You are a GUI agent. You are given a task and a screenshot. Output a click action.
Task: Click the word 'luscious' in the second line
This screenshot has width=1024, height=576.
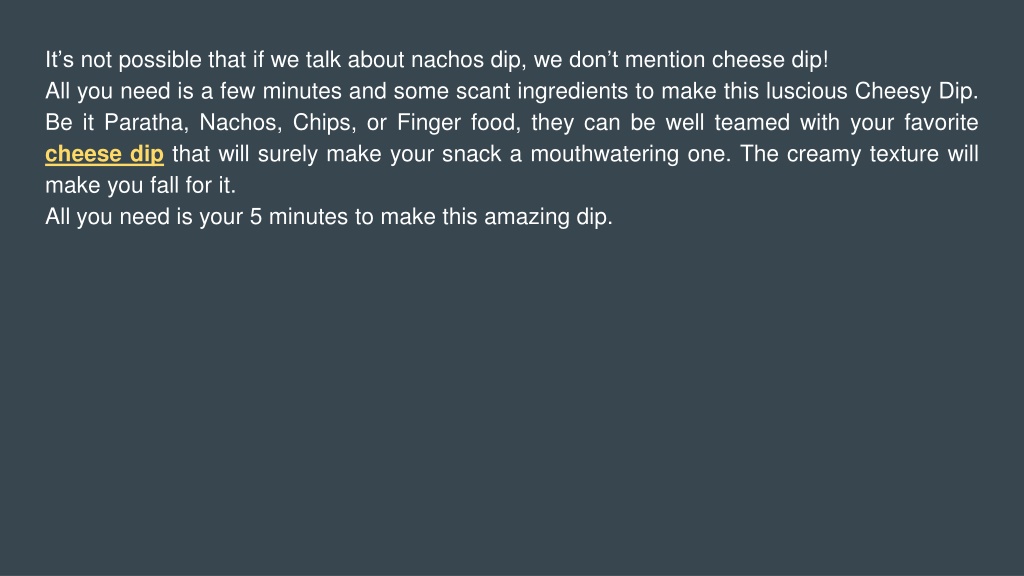pos(807,91)
